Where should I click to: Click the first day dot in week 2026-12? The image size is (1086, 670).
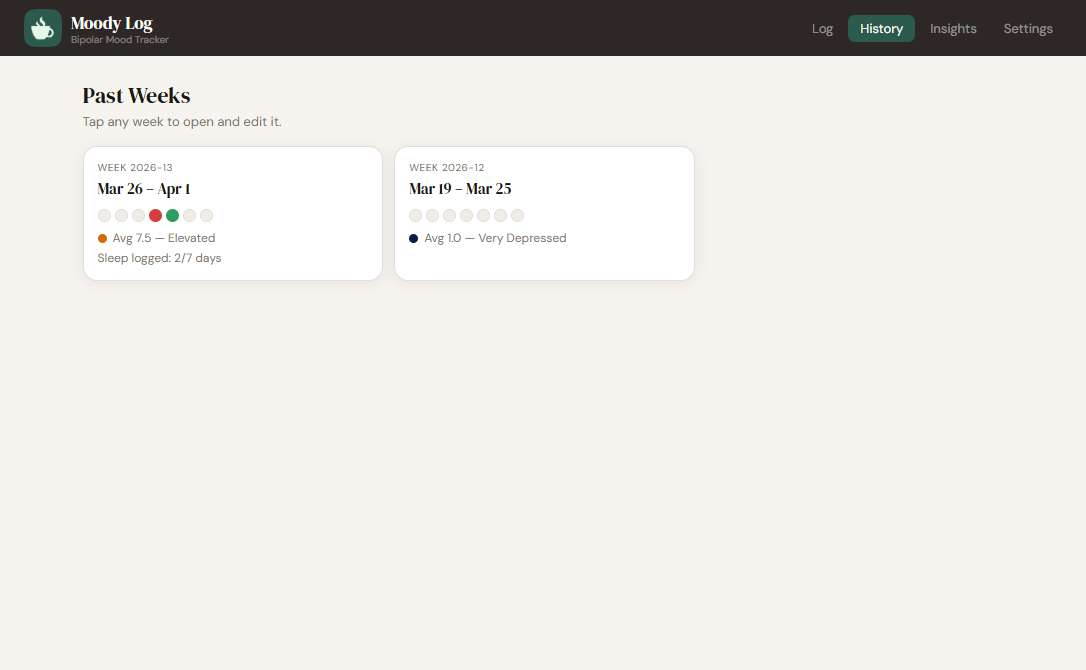[x=416, y=215]
